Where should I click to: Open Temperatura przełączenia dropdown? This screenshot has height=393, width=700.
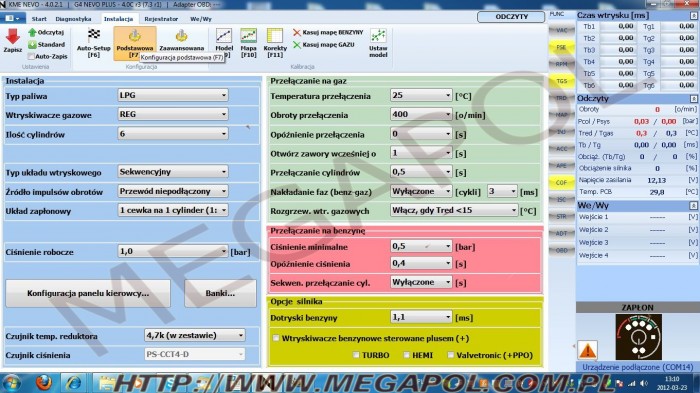421,95
